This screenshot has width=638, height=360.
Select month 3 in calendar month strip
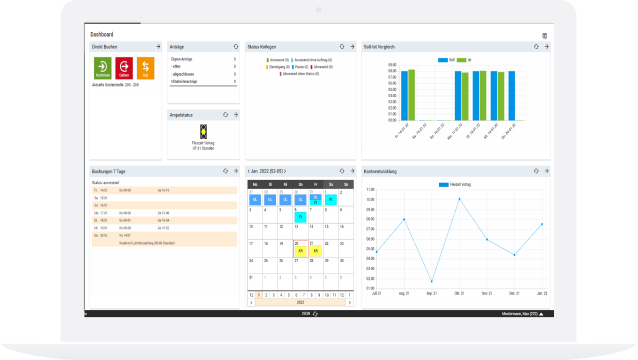tap(274, 295)
